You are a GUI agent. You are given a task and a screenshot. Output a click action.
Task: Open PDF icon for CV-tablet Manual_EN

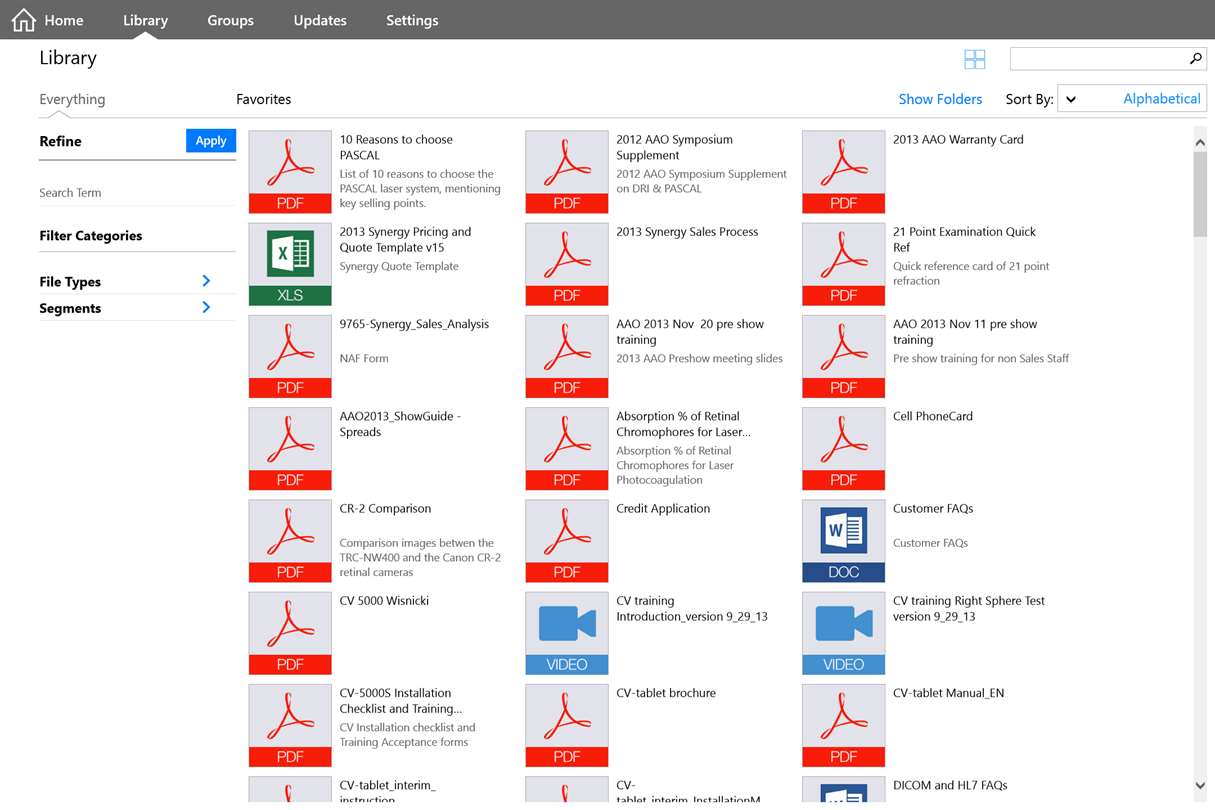click(844, 726)
